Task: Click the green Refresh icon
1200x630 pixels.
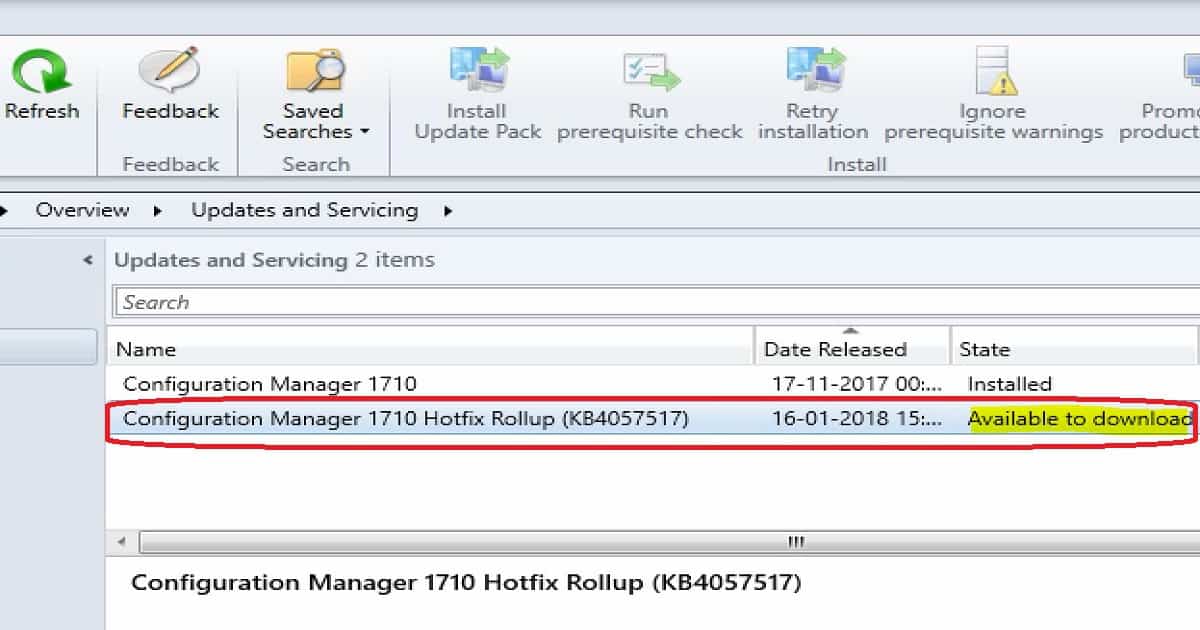Action: click(x=40, y=72)
